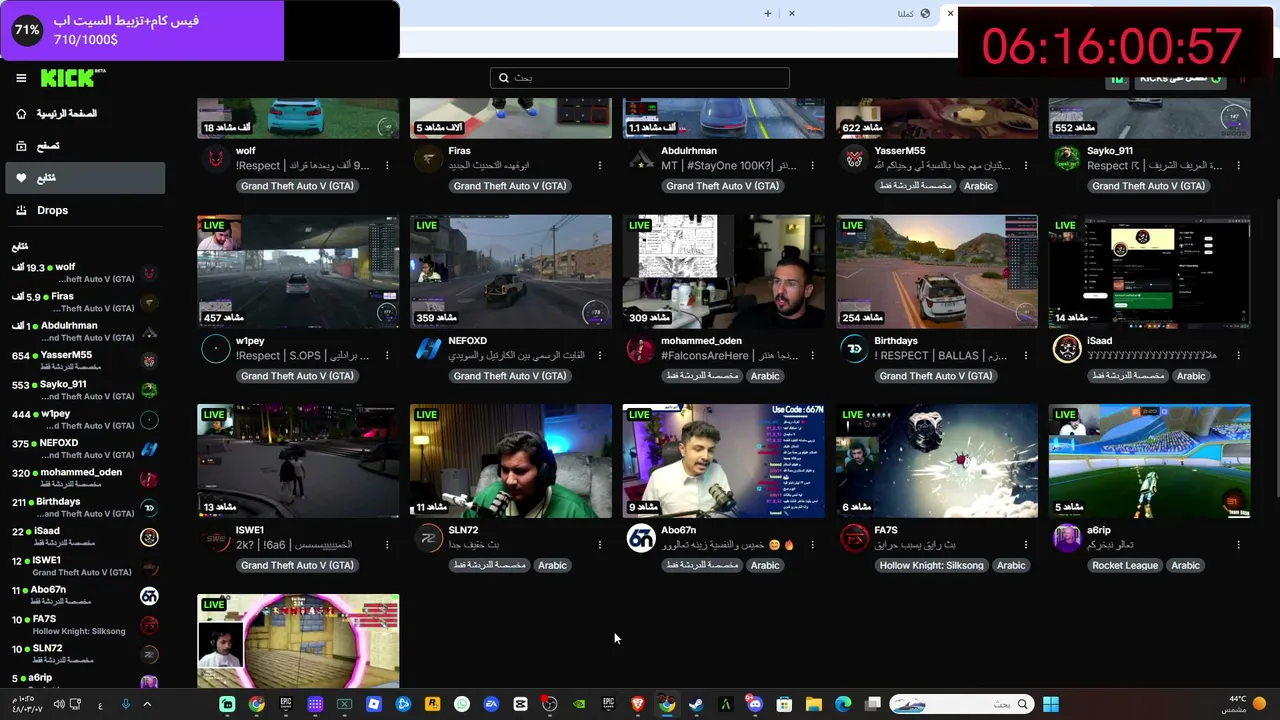This screenshot has width=1280, height=720.
Task: Click the heart following icon
Action: (x=21, y=178)
